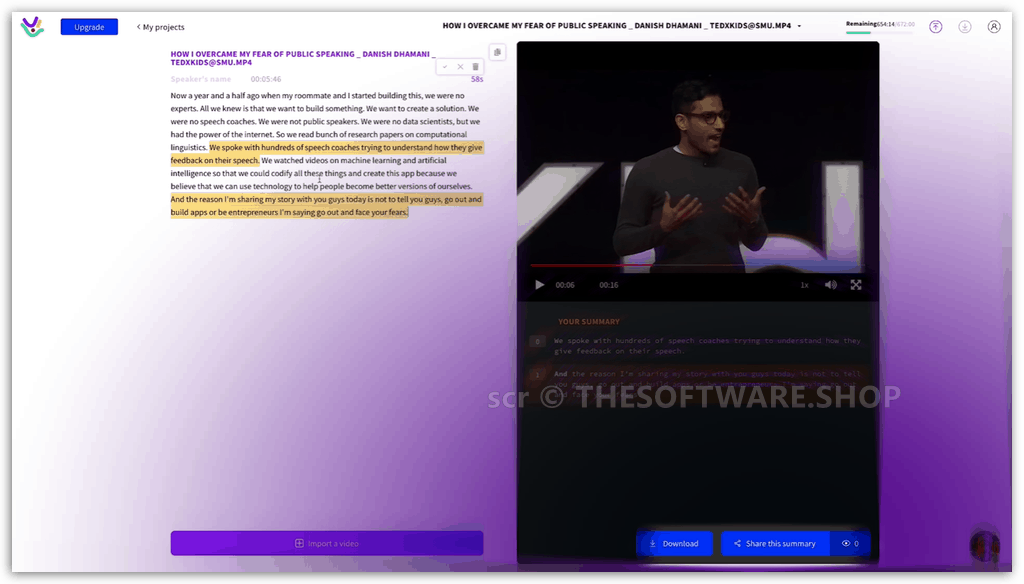Open the user account icon
Screen dimensions: 1024x584
[x=994, y=27]
